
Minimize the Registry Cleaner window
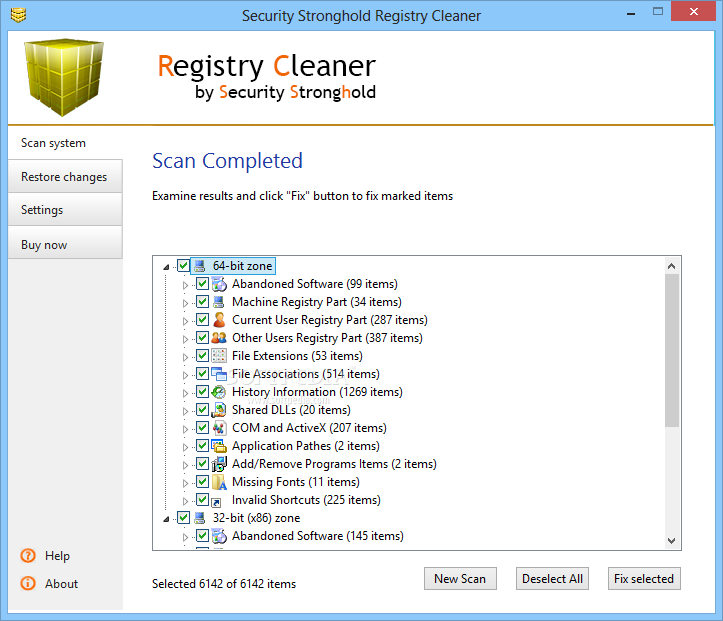(631, 12)
